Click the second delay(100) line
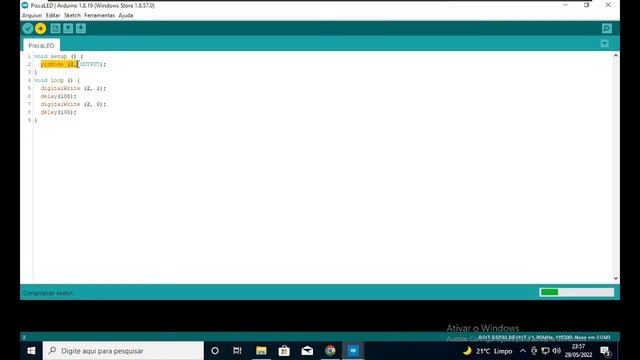Viewport: 640px width, 360px height. (58, 112)
